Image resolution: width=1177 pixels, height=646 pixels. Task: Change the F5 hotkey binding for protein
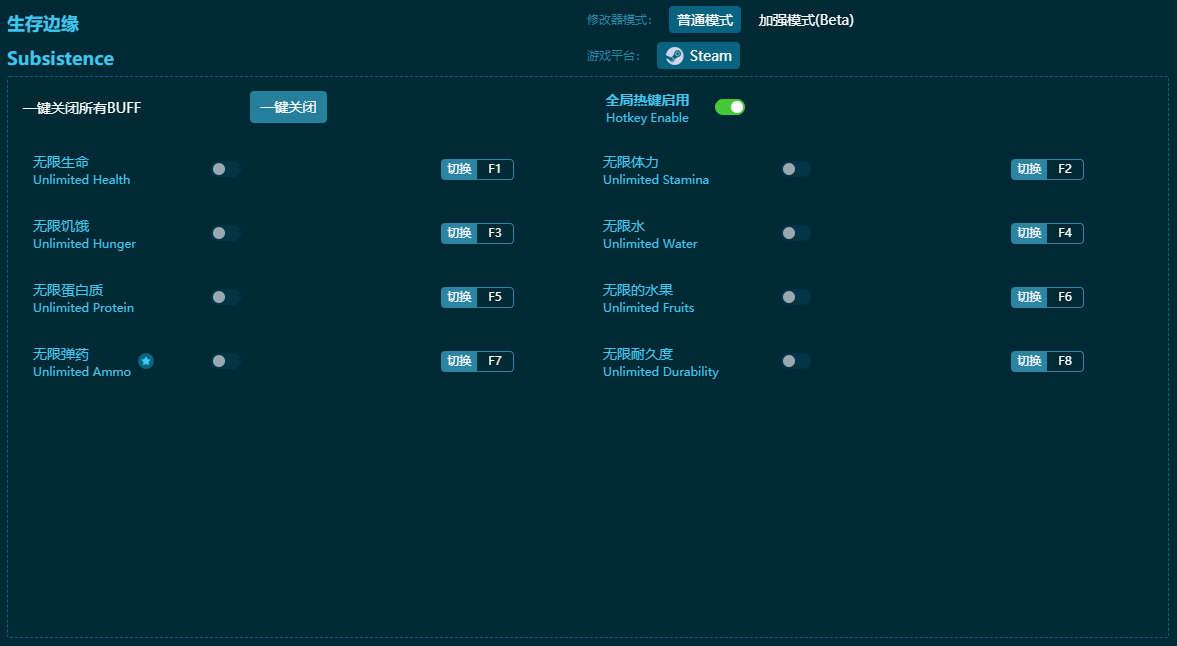[477, 297]
